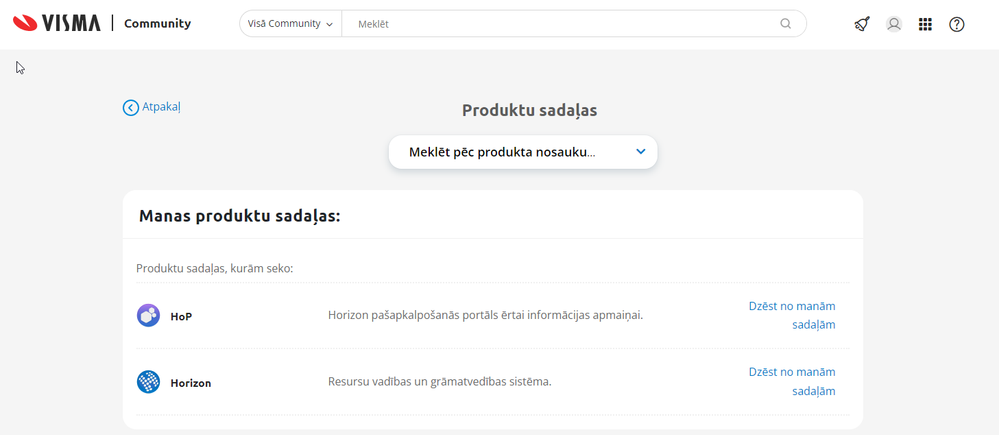Click the product search dropdown chevron
999x435 pixels.
tap(641, 152)
